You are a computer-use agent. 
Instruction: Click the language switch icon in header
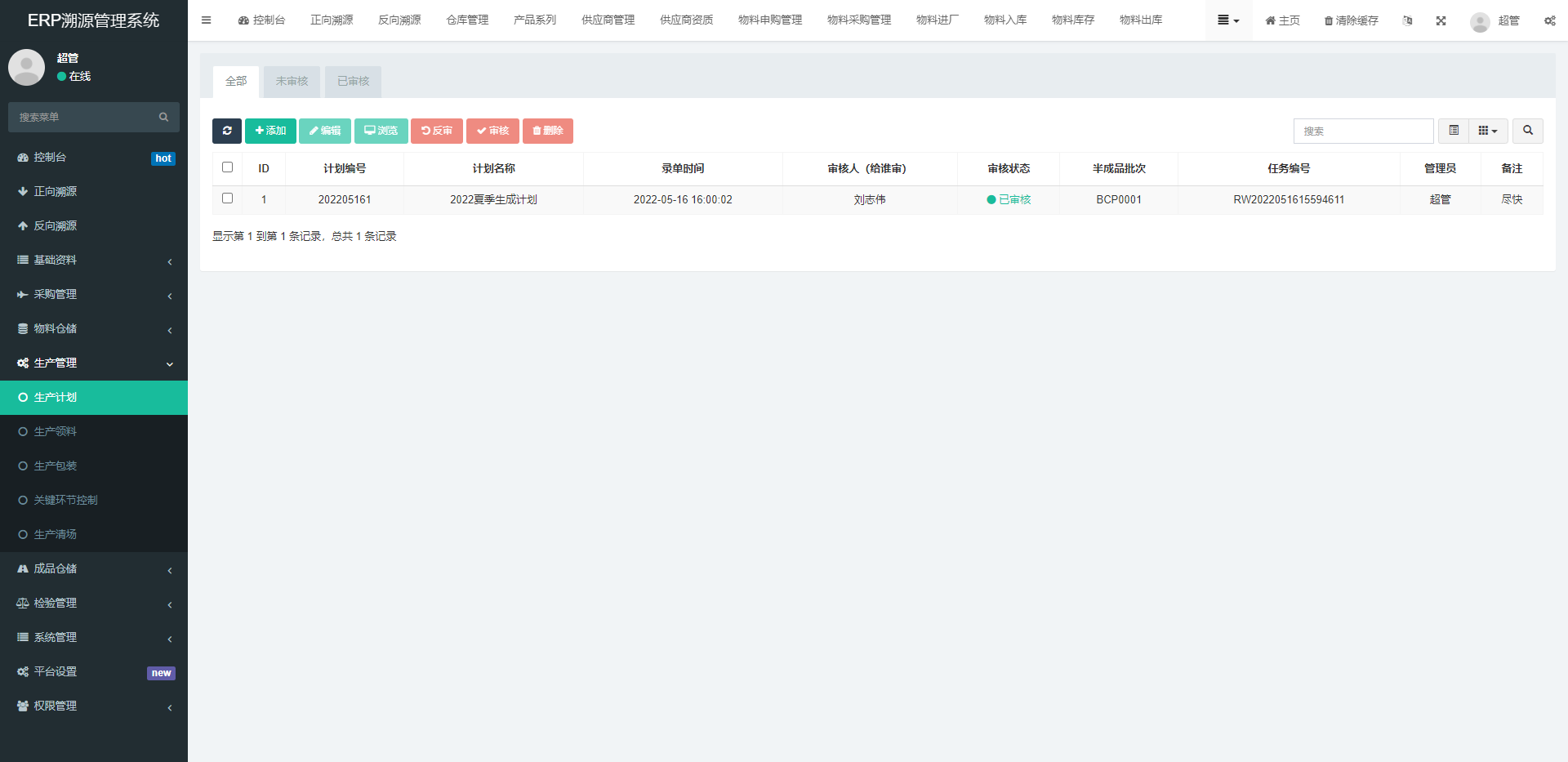[1407, 20]
